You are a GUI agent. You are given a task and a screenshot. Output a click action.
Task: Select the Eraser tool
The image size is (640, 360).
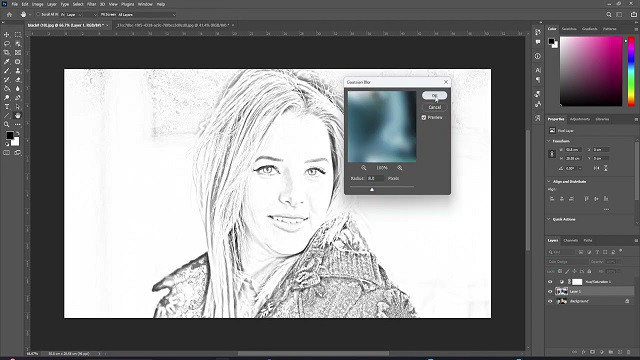18,80
